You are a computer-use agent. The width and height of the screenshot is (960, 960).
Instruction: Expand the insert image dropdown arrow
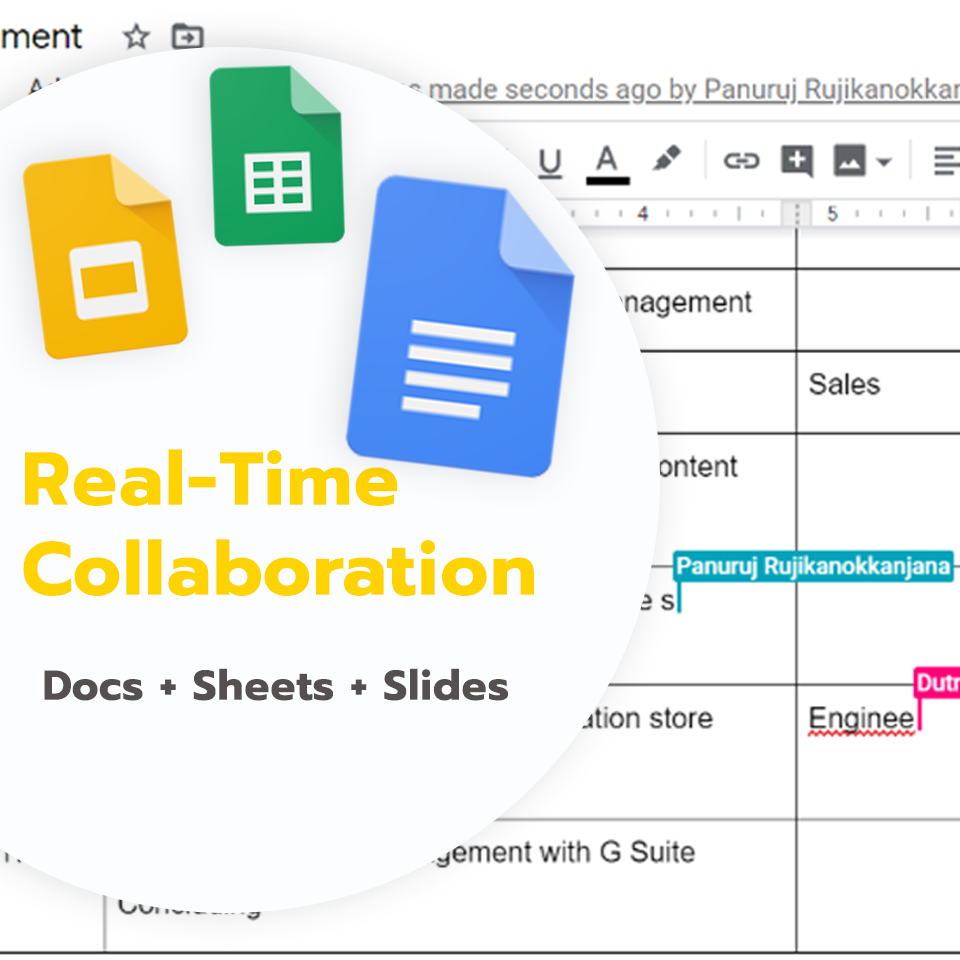coord(883,162)
